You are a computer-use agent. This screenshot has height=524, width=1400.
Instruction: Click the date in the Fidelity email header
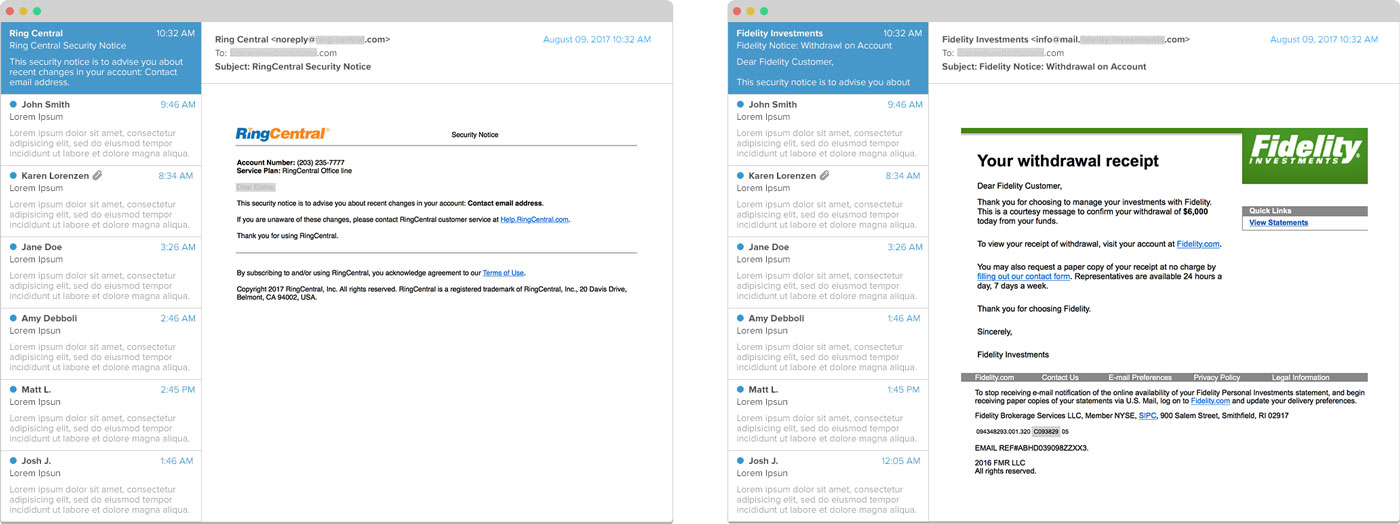(x=1324, y=39)
